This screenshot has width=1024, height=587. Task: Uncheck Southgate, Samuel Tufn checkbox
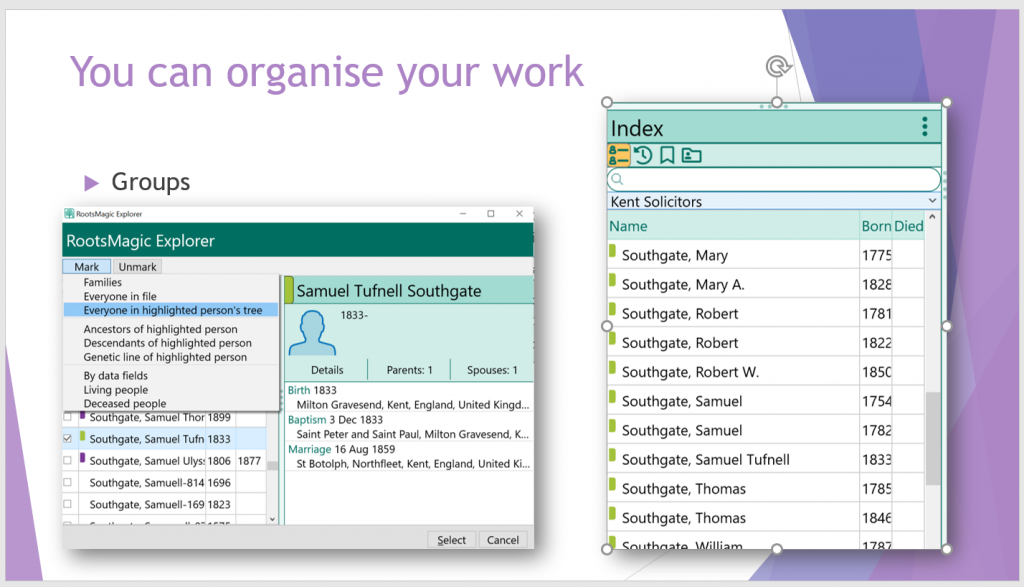pyautogui.click(x=68, y=438)
